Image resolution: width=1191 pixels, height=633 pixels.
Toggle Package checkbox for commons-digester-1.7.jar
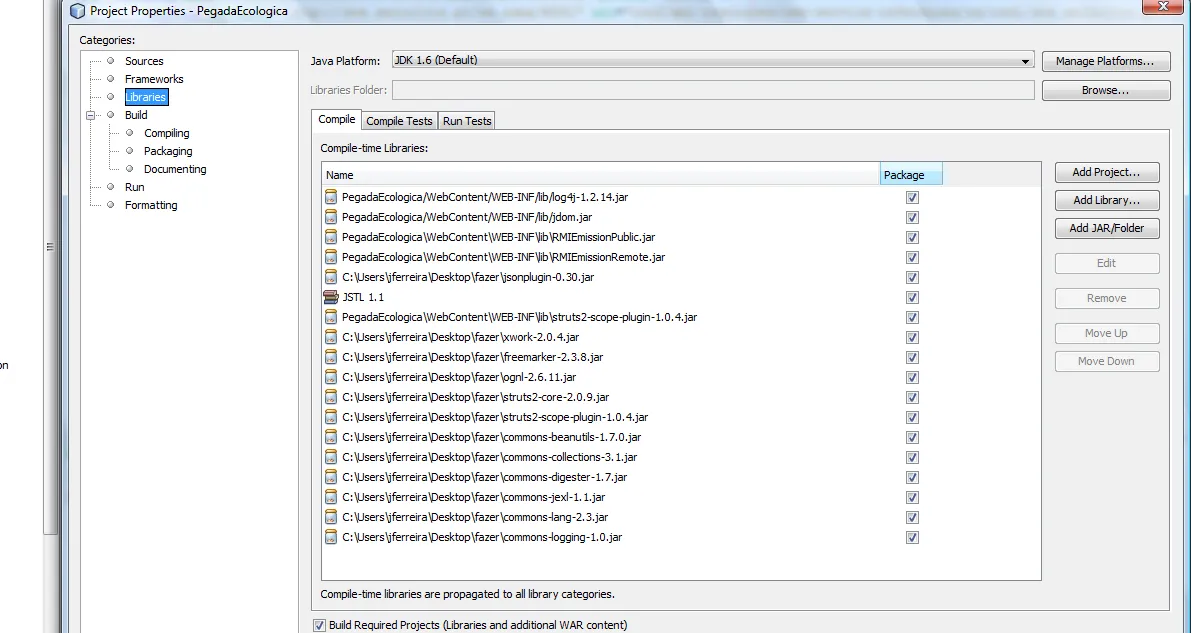click(x=912, y=477)
